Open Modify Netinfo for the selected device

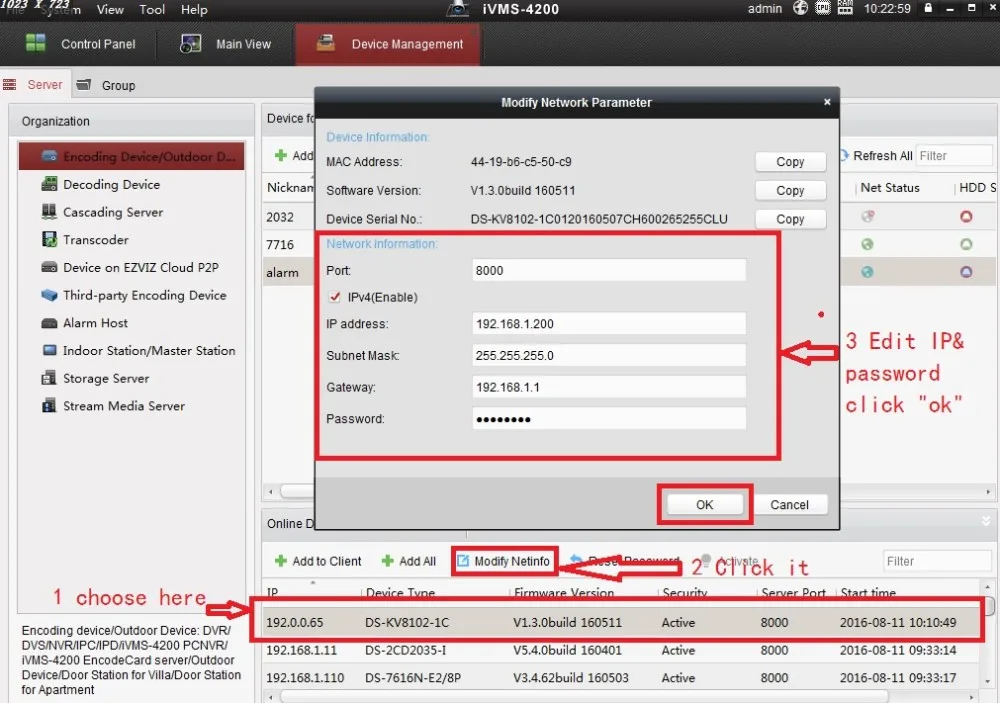pyautogui.click(x=504, y=561)
